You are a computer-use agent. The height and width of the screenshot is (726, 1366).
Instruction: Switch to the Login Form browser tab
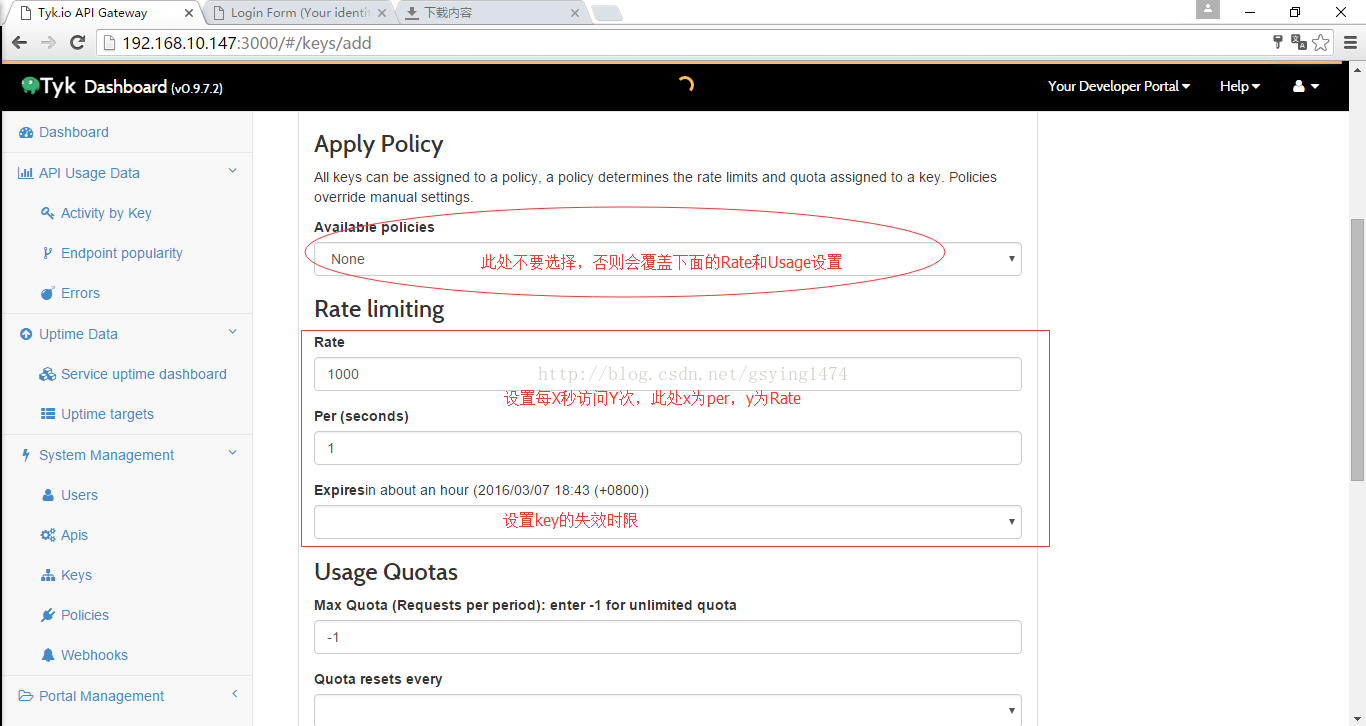click(300, 13)
